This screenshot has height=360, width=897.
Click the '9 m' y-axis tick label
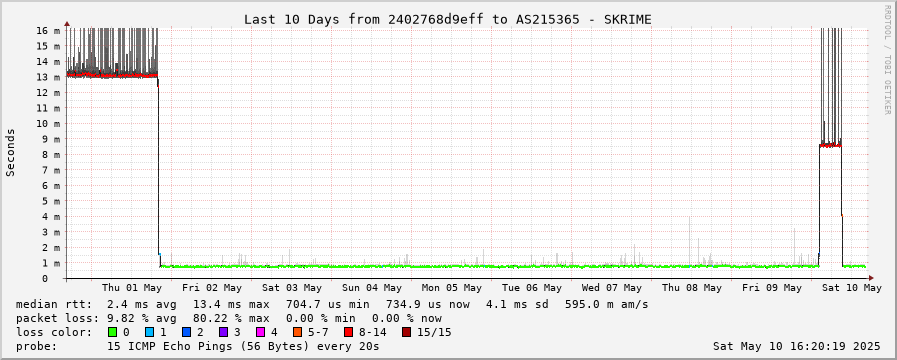[51, 139]
